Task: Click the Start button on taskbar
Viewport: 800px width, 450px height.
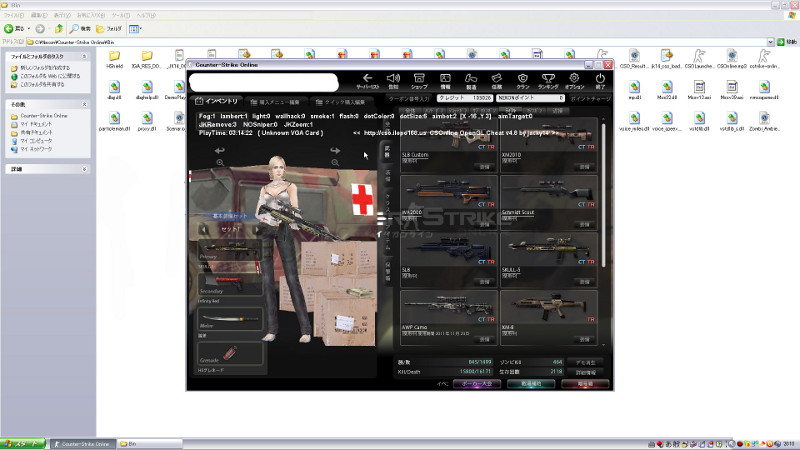Action: coord(23,444)
